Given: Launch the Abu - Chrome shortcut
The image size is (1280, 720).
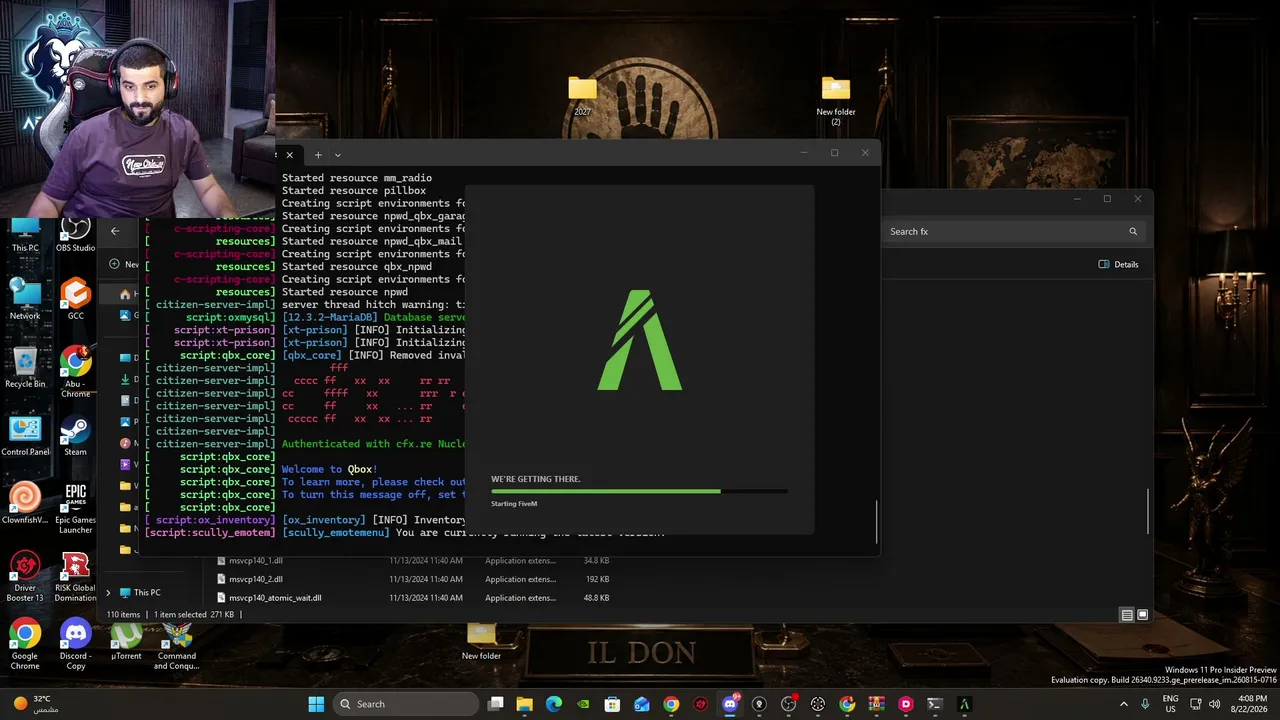Looking at the screenshot, I should [75, 371].
